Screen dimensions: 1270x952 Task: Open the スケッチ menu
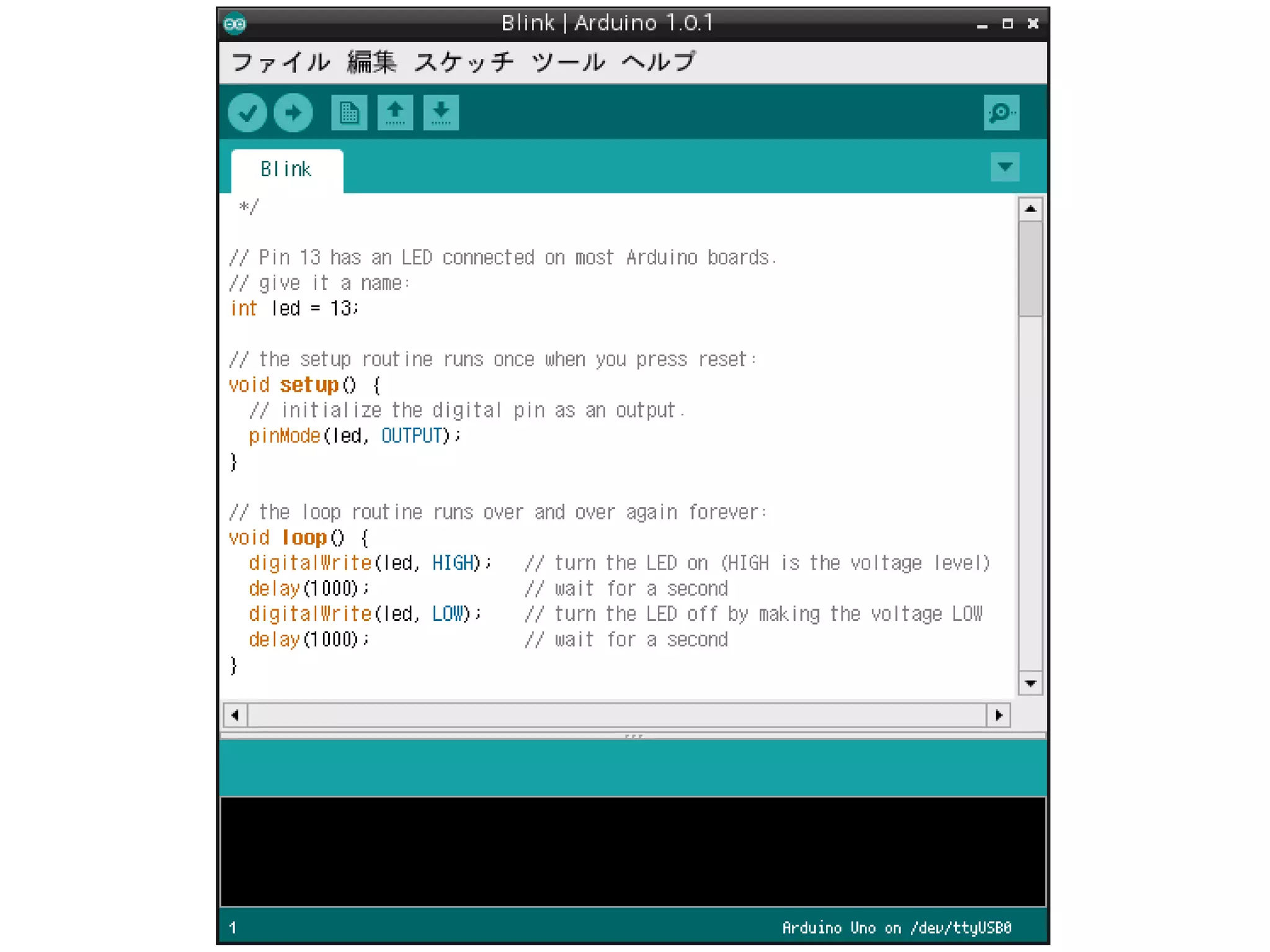pos(464,62)
